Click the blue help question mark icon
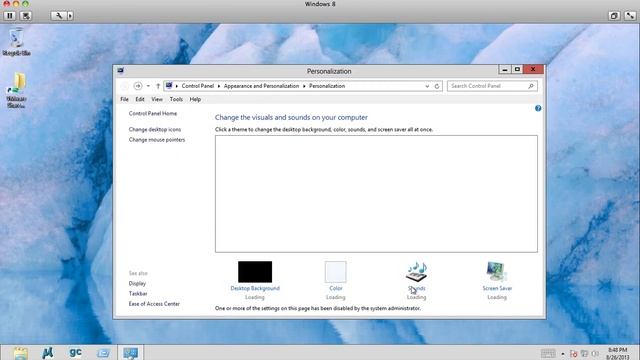 click(538, 108)
